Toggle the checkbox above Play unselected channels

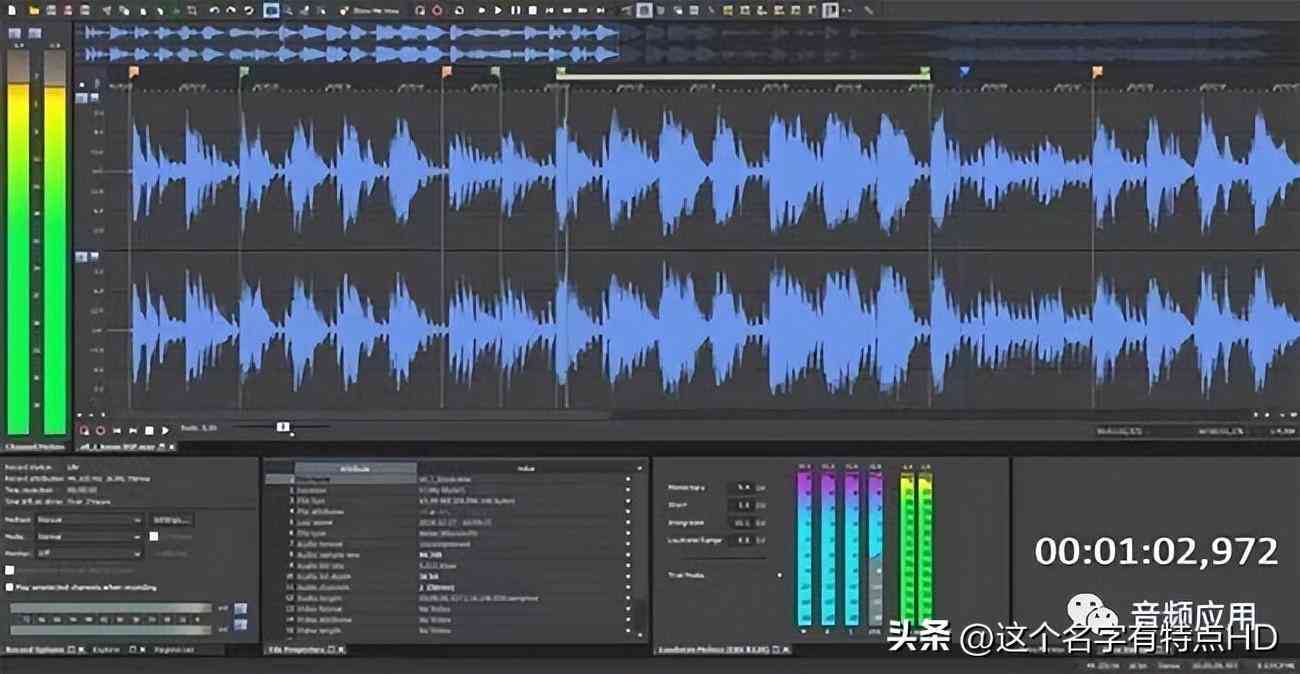(x=10, y=570)
